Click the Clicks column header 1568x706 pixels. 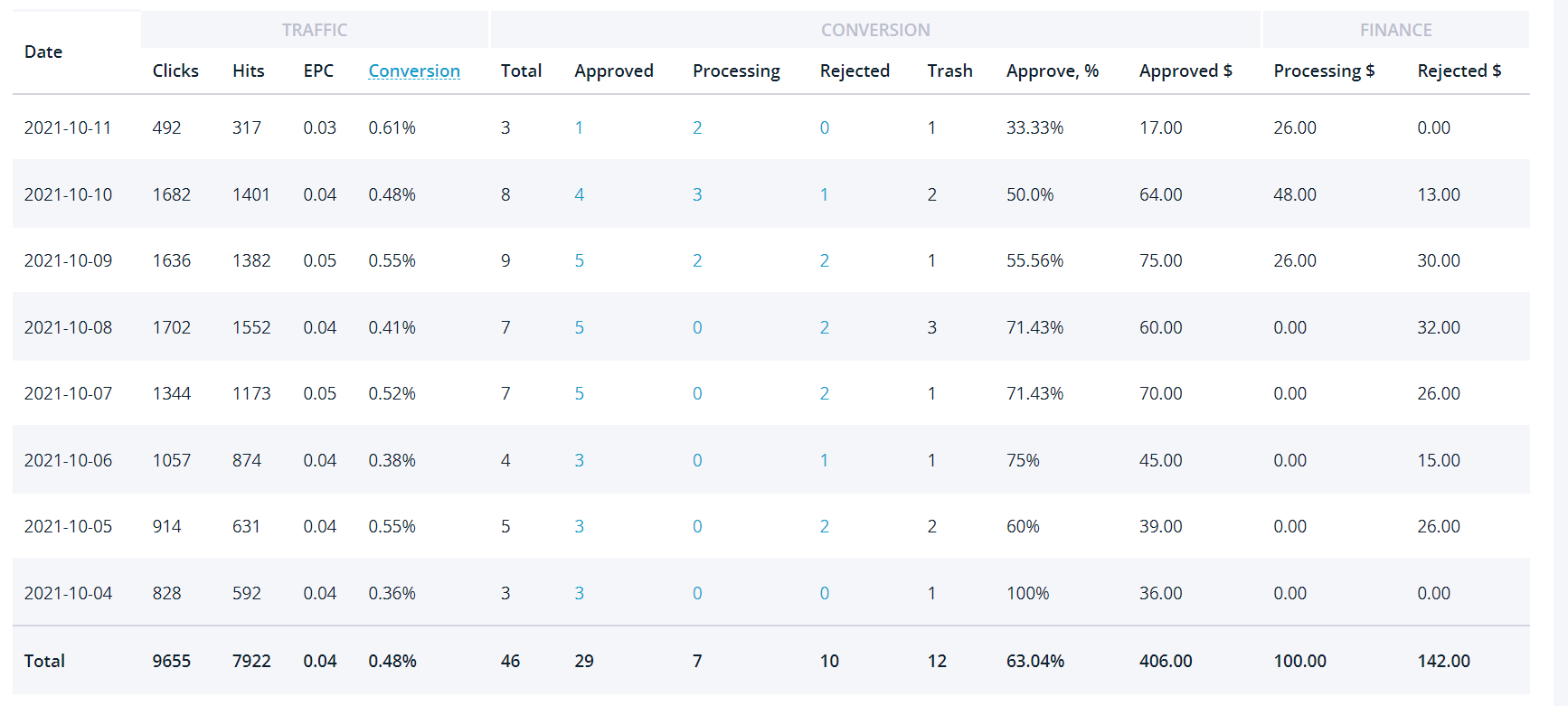click(175, 71)
